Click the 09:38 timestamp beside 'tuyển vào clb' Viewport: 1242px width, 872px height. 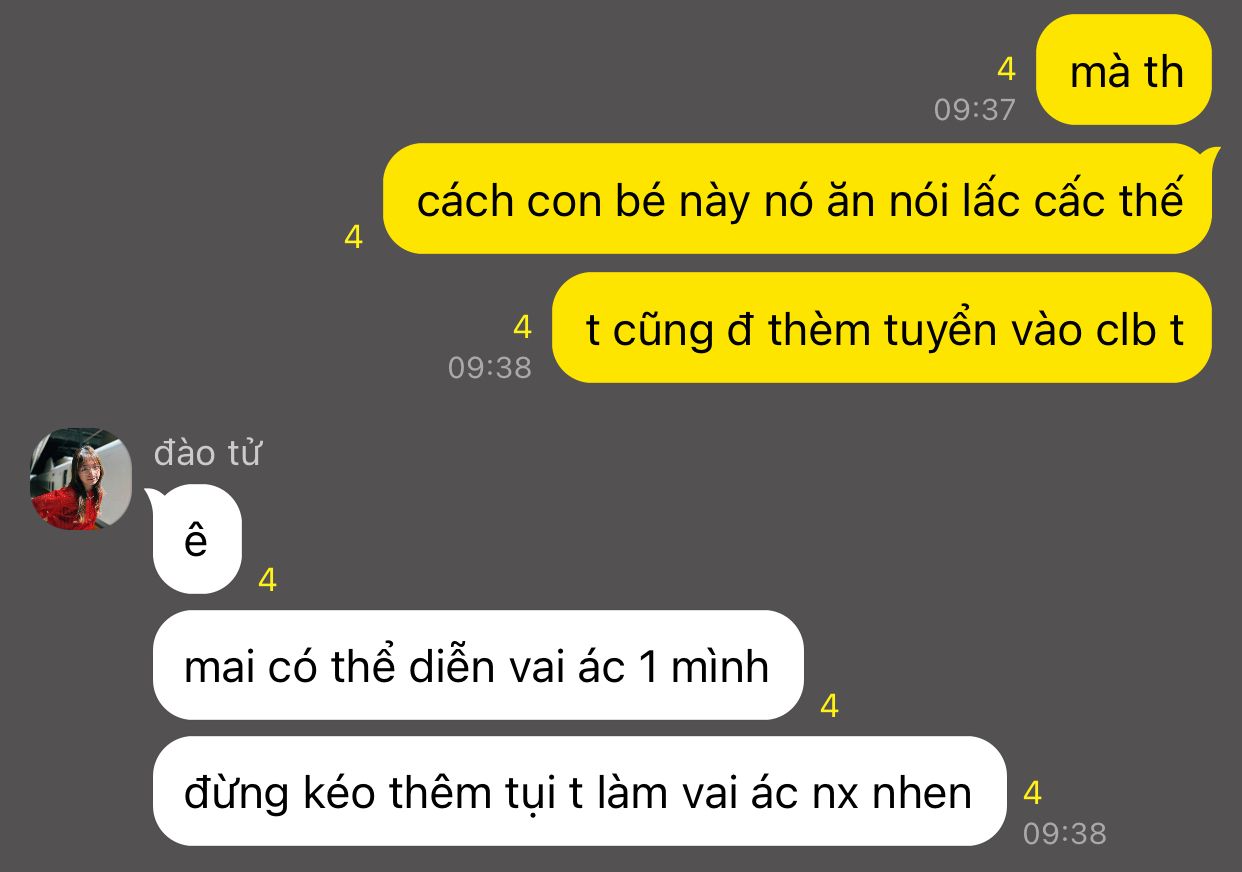(490, 367)
